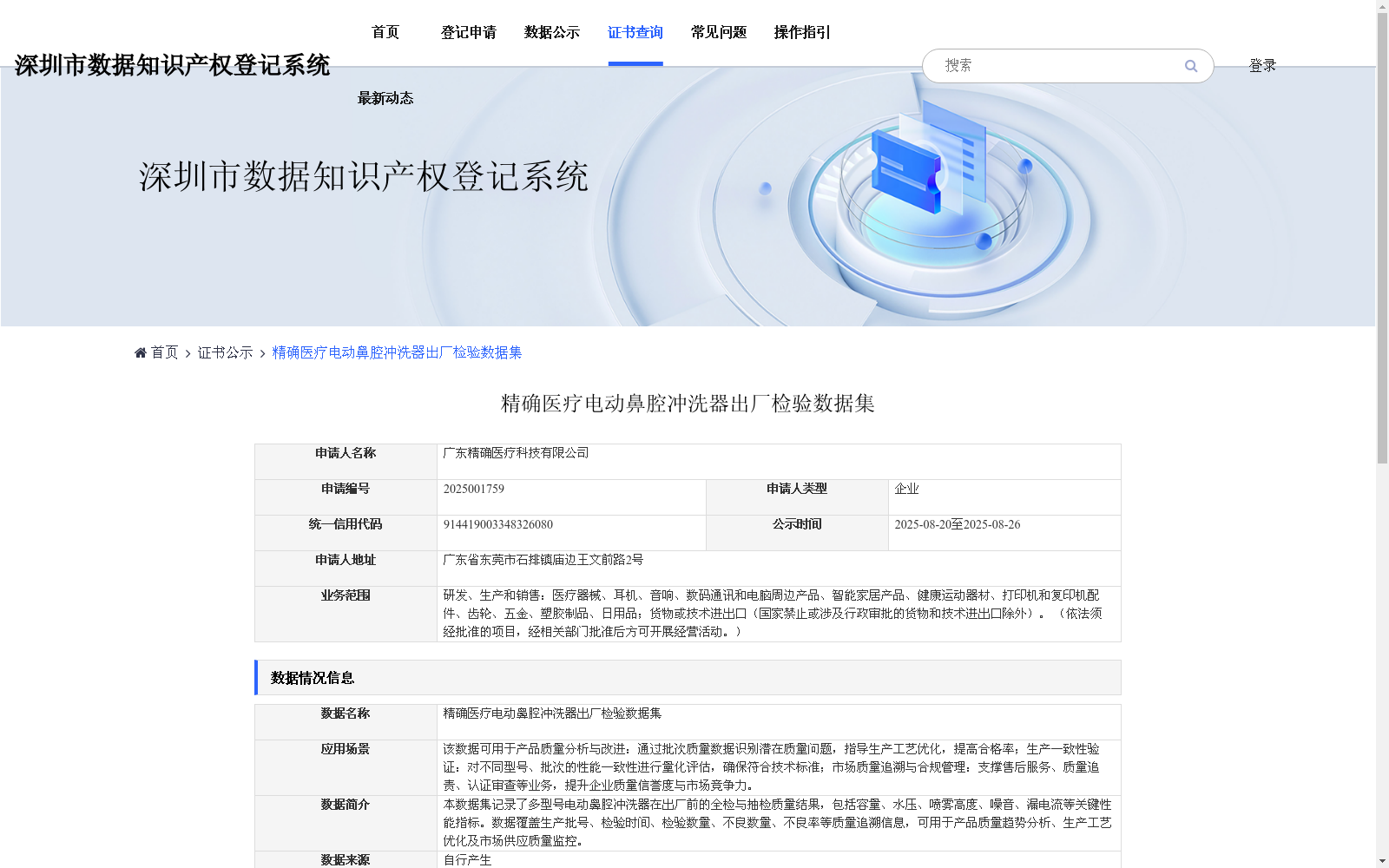Screen dimensions: 1389x868
Task: Click the 公示时间 label cell
Action: tap(797, 533)
